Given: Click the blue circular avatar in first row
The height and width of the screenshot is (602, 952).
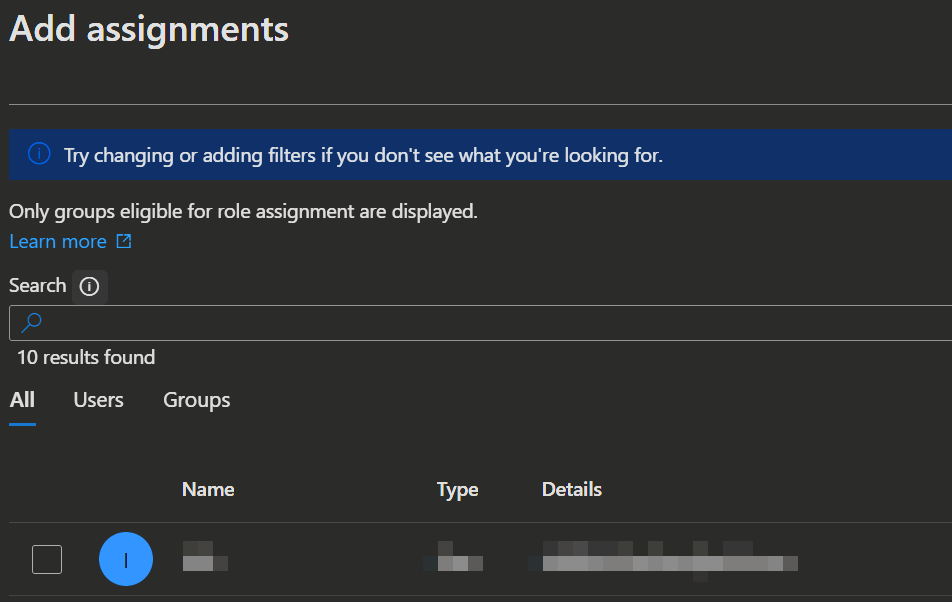Looking at the screenshot, I should [126, 560].
